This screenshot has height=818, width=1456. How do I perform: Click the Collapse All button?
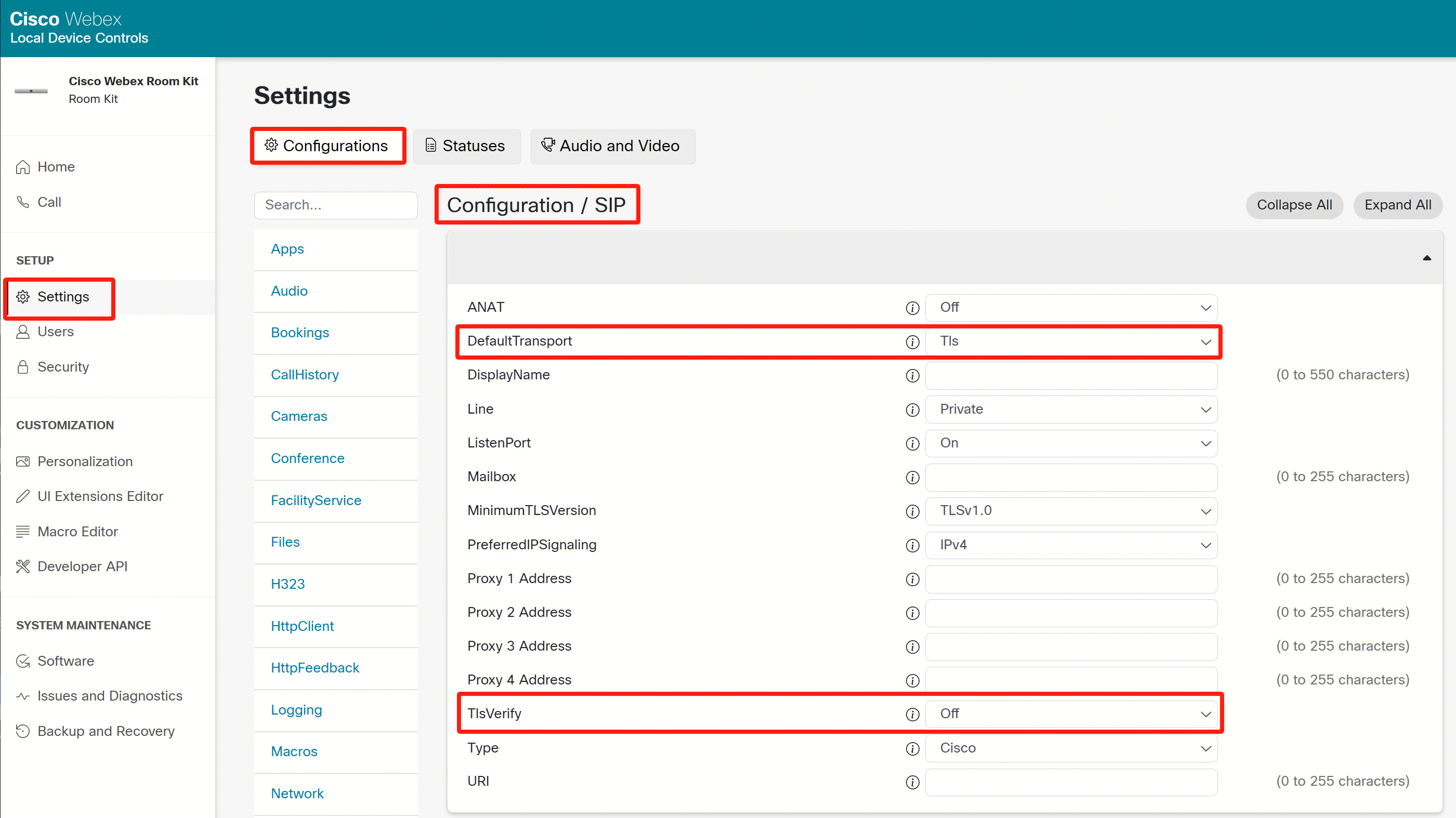pyautogui.click(x=1294, y=205)
